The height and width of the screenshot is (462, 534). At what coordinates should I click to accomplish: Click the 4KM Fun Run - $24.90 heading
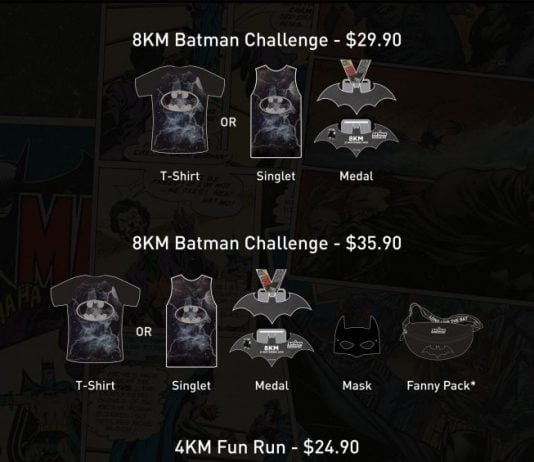[267, 447]
